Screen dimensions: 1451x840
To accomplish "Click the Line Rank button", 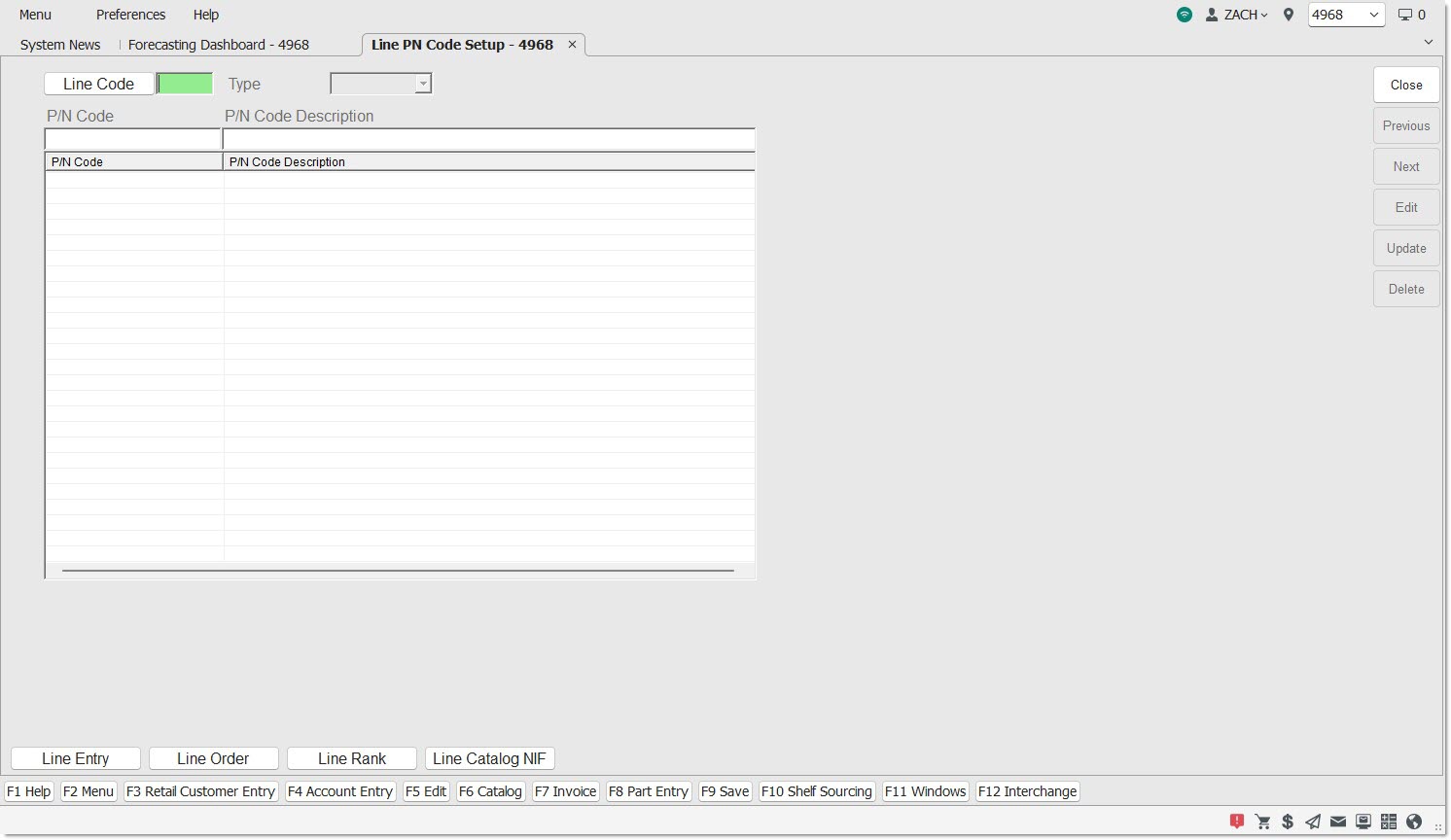I will tap(352, 758).
